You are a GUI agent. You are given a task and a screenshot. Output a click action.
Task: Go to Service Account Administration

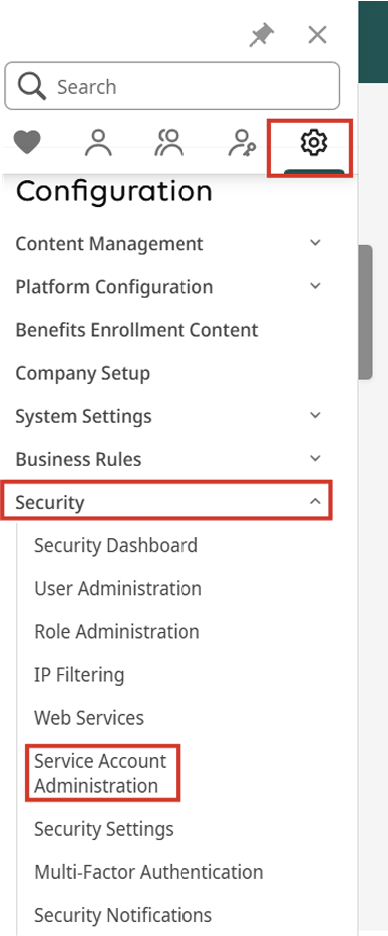[102, 773]
